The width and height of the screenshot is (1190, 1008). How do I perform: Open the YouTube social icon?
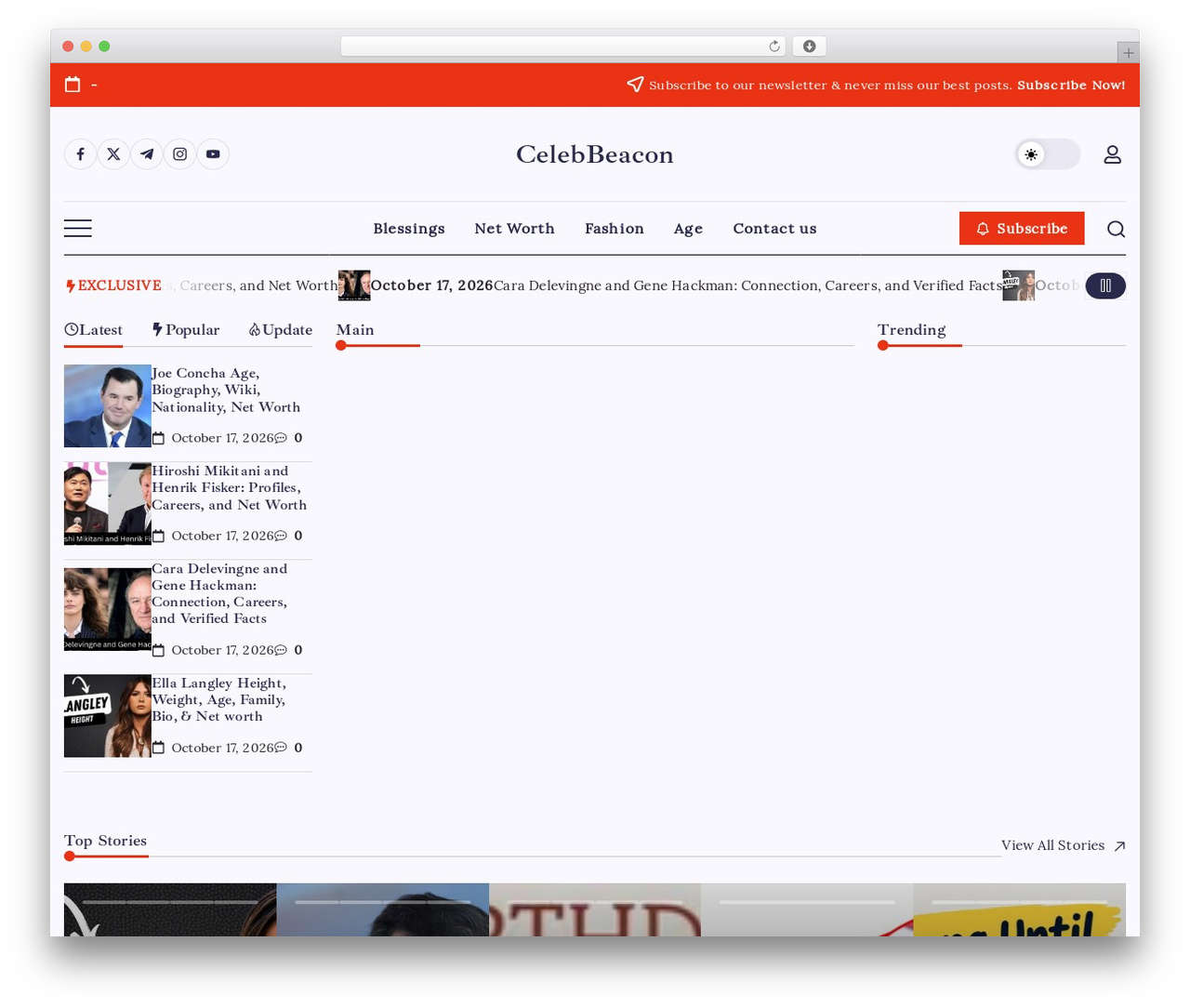(x=213, y=154)
